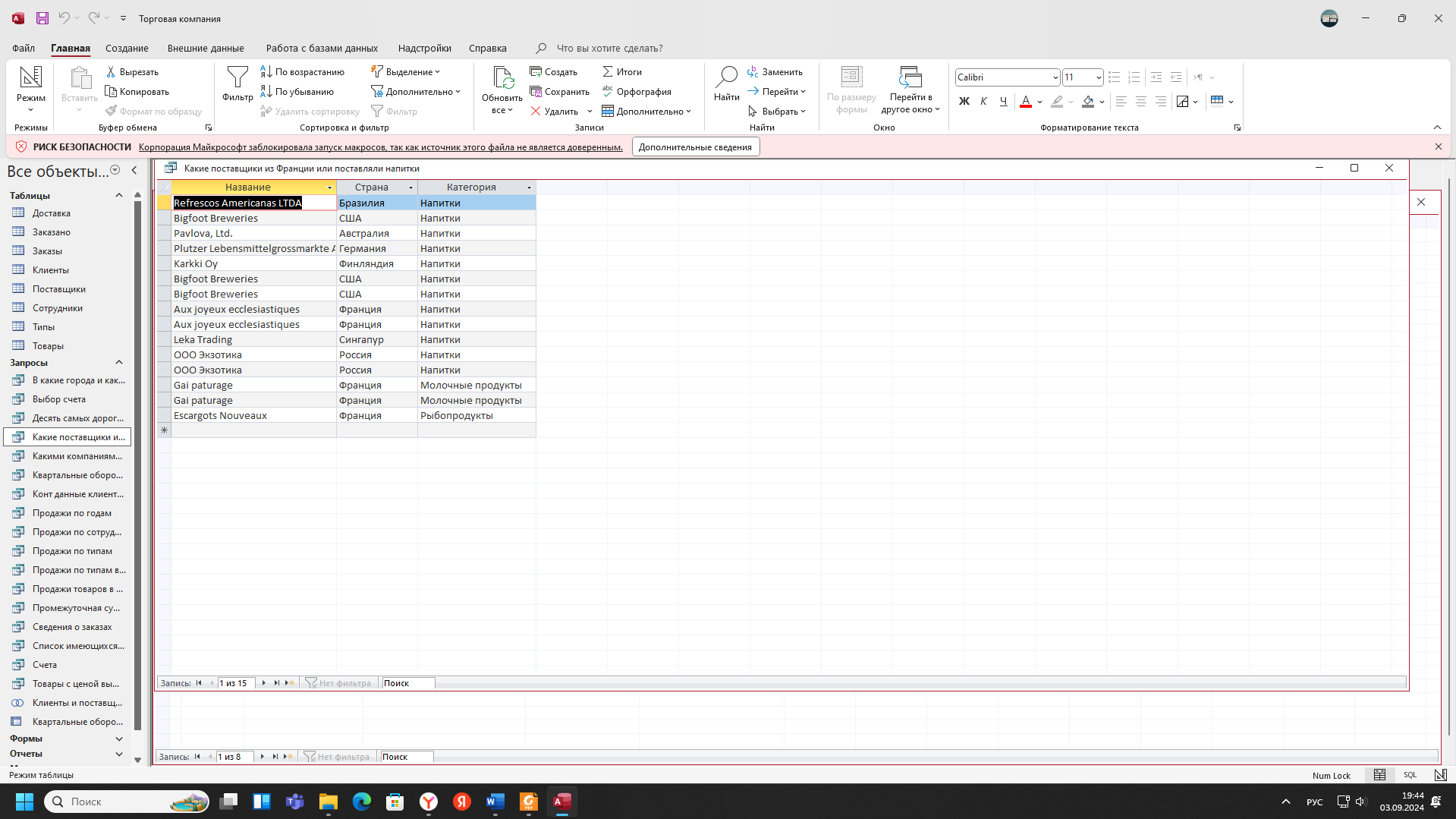Go to first record in query navigator

point(199,683)
